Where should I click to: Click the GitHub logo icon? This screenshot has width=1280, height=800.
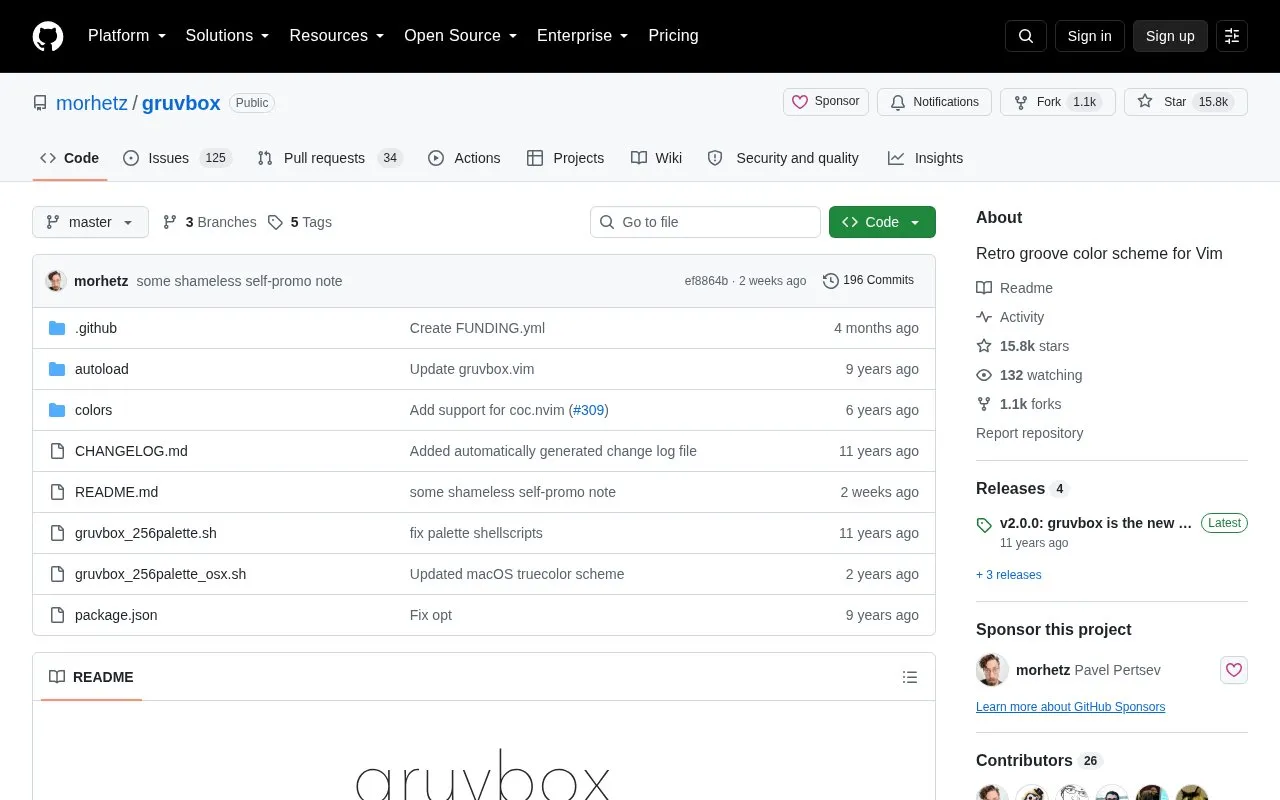48,36
